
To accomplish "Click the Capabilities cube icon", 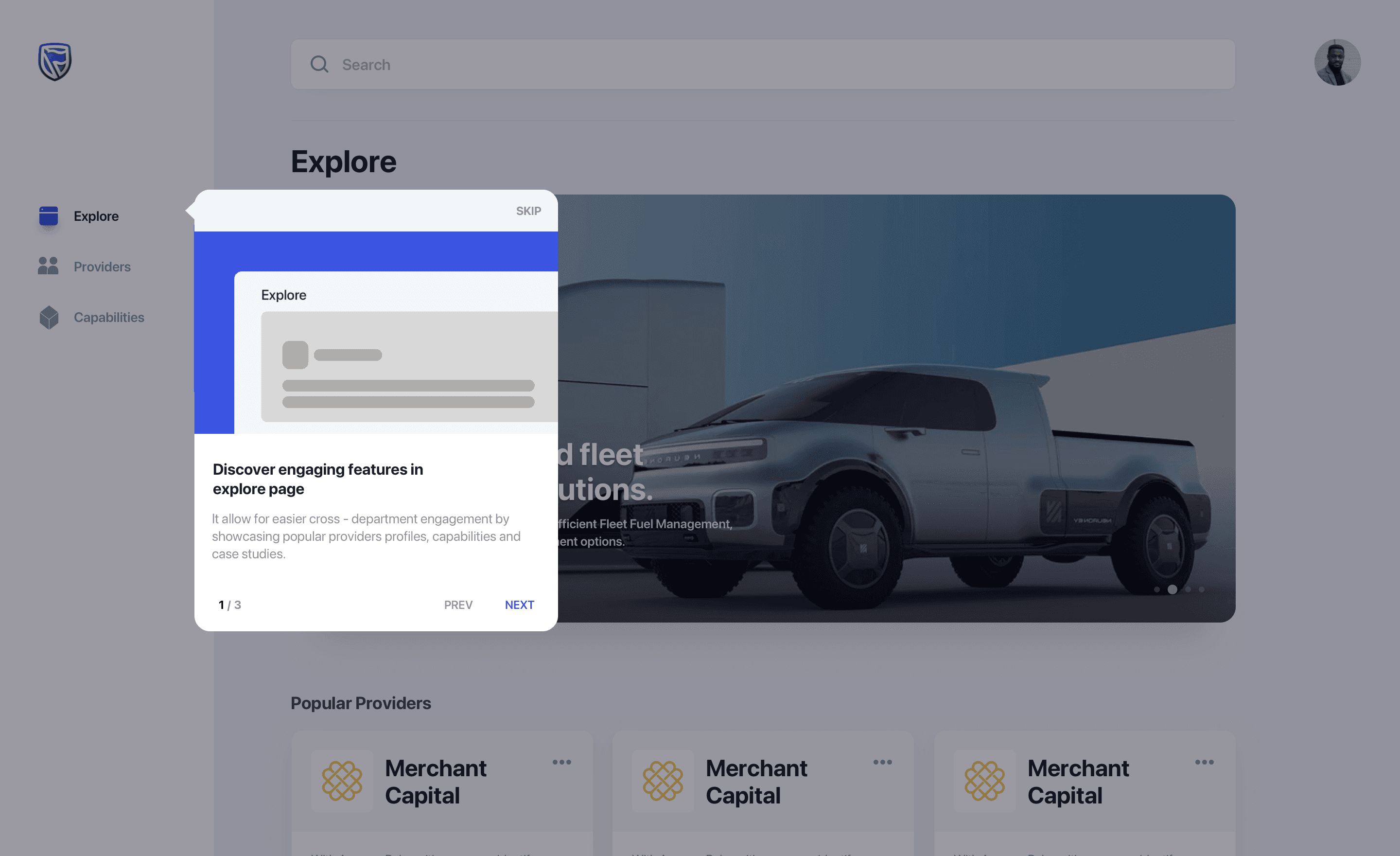I will [49, 317].
